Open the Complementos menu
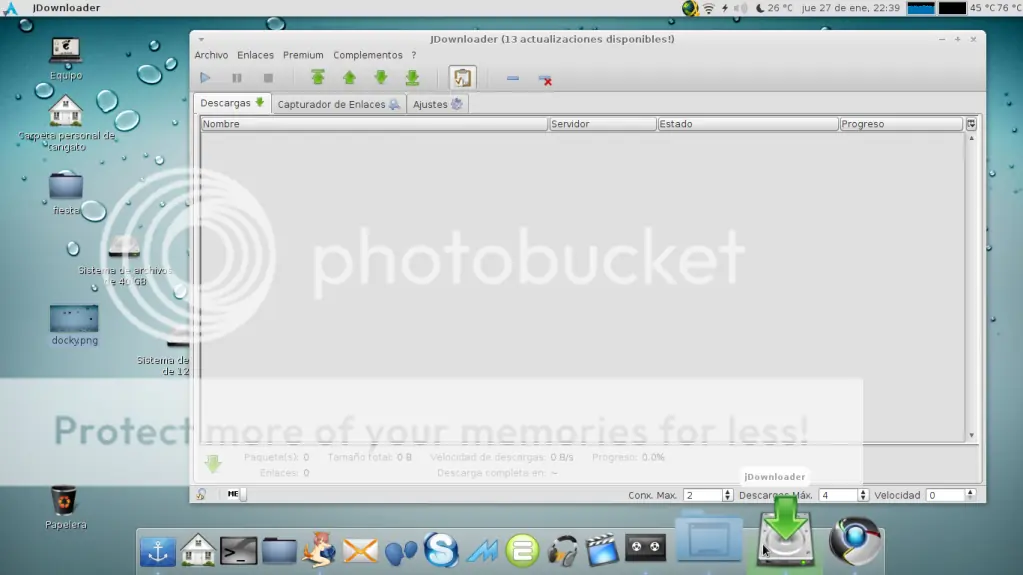Image resolution: width=1023 pixels, height=575 pixels. 368,55
